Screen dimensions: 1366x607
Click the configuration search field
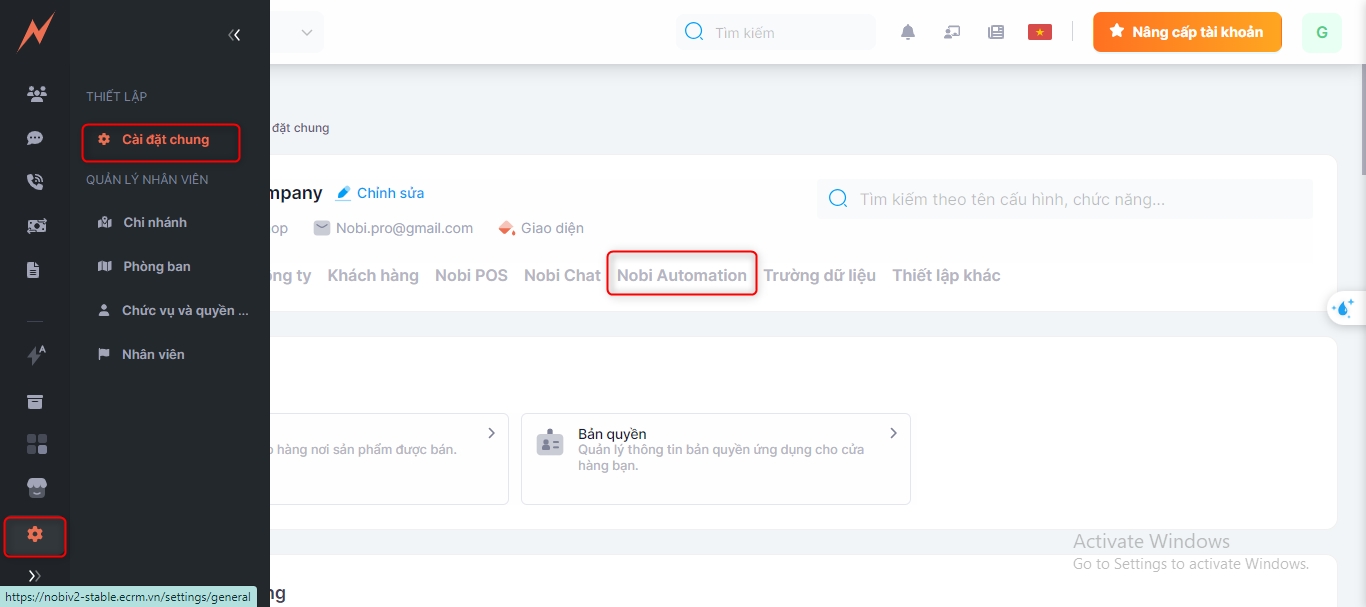pyautogui.click(x=1065, y=199)
